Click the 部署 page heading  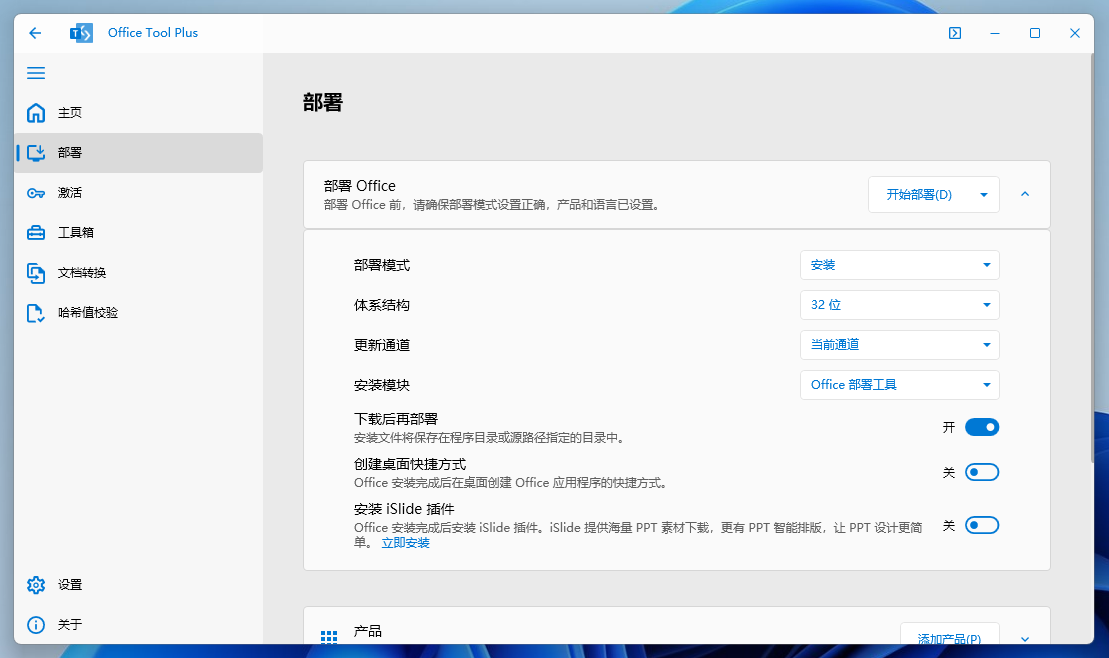[323, 103]
